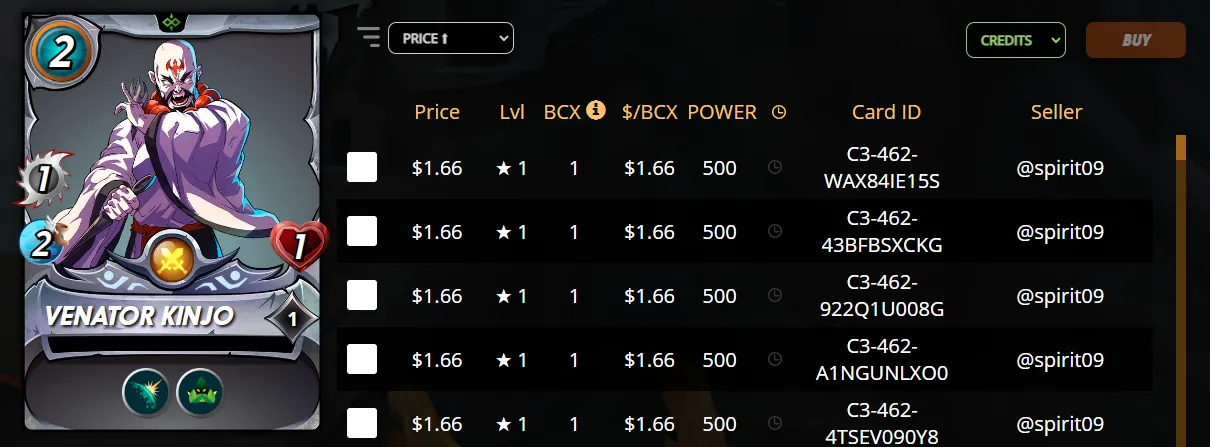Click the listings vertical scrollbar
Viewport: 1210px width, 447px height.
pos(1181,290)
